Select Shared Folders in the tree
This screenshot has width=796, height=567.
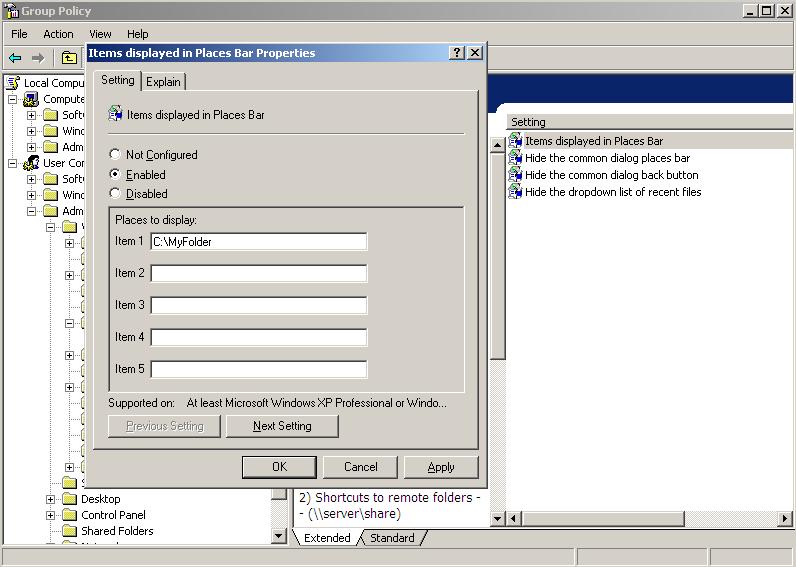tap(117, 531)
